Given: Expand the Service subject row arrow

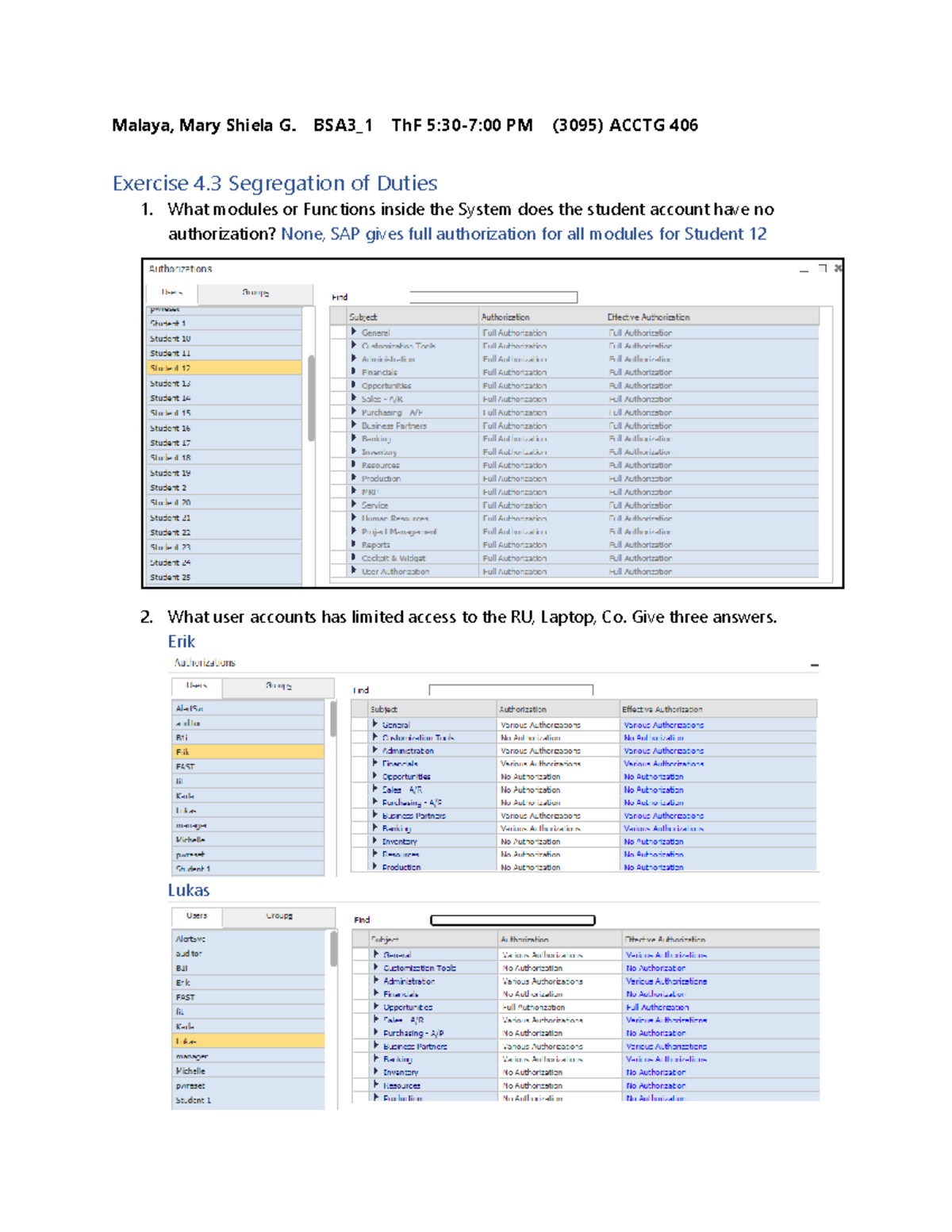Looking at the screenshot, I should click(x=354, y=505).
